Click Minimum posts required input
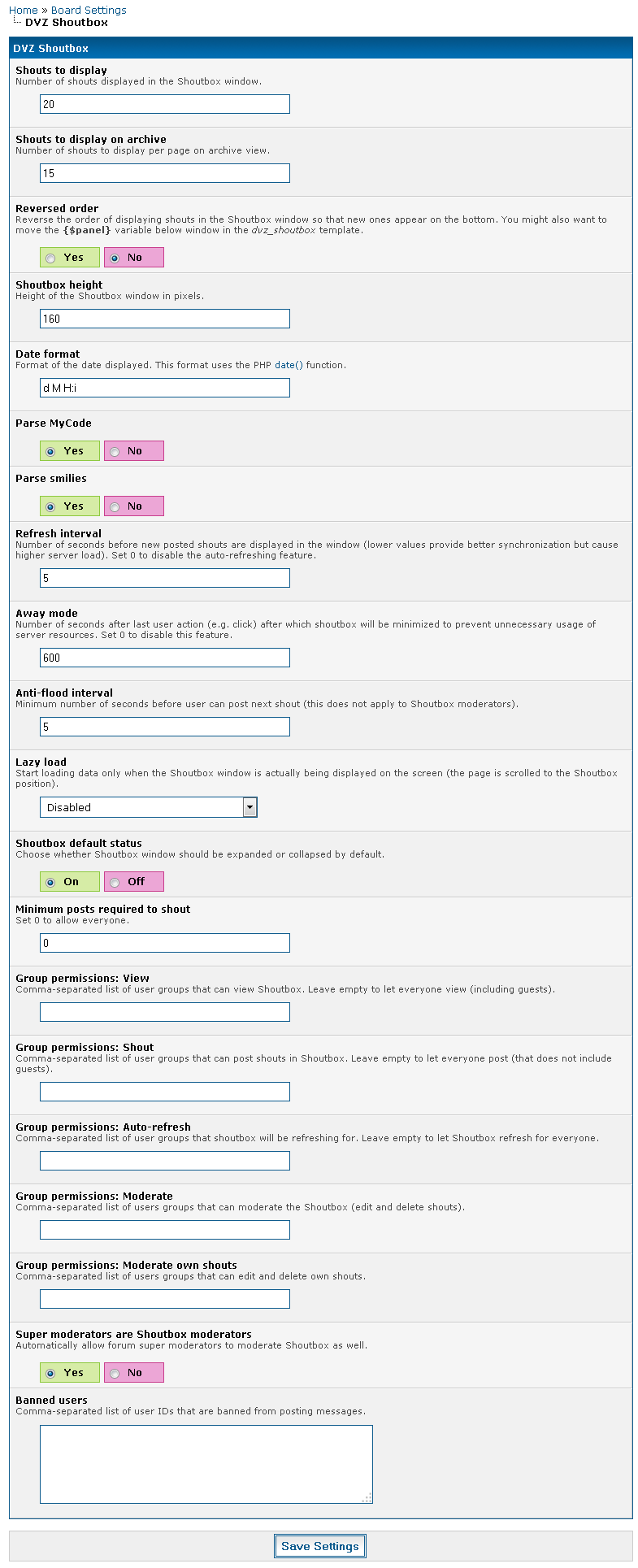The height and width of the screenshot is (1568, 638). click(164, 943)
